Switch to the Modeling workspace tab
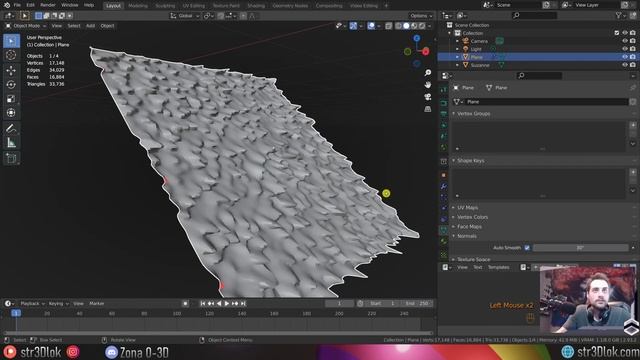 pos(138,6)
